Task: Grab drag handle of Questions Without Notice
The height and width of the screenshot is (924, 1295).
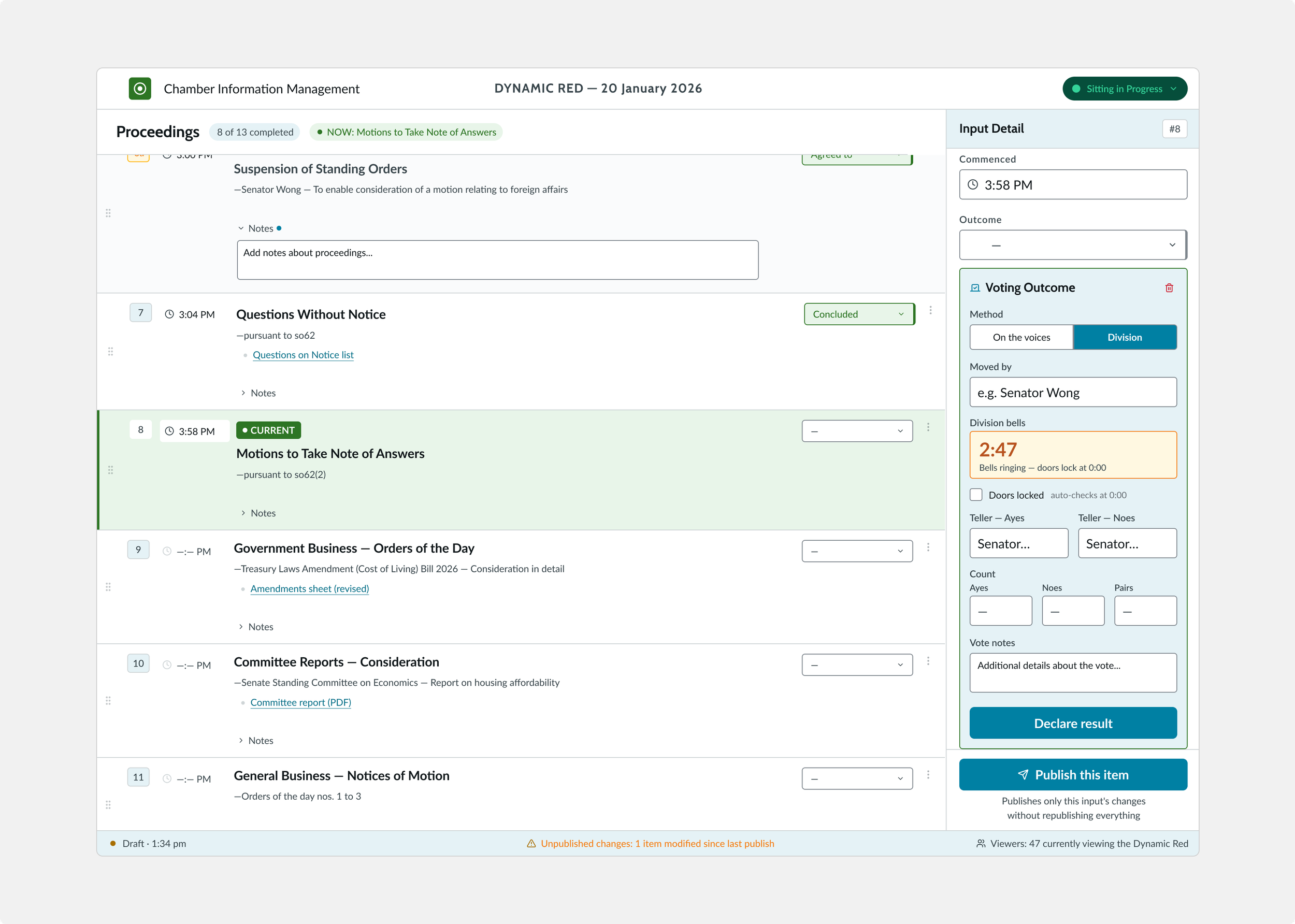Action: coord(110,352)
